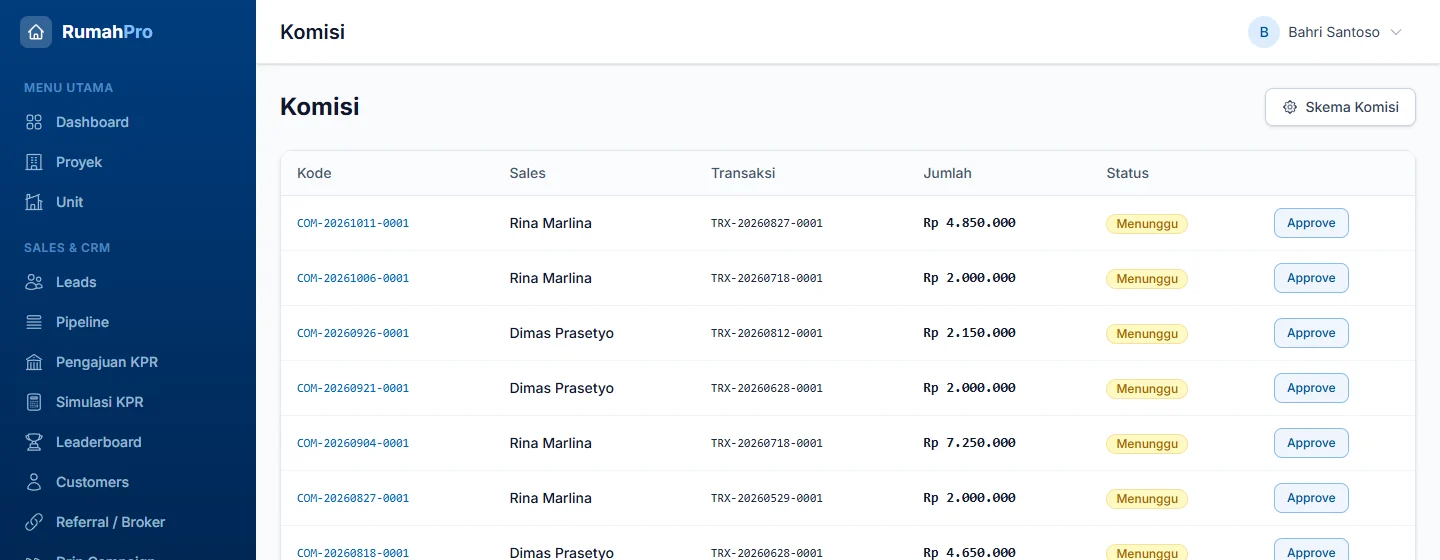Click Menunggu badge for COM-20260926-0001
This screenshot has width=1440, height=560.
pos(1147,334)
